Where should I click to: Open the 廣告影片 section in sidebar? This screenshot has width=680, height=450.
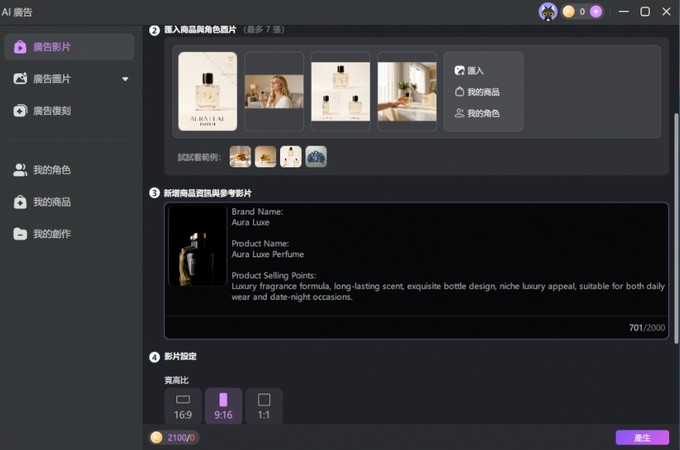coord(69,47)
